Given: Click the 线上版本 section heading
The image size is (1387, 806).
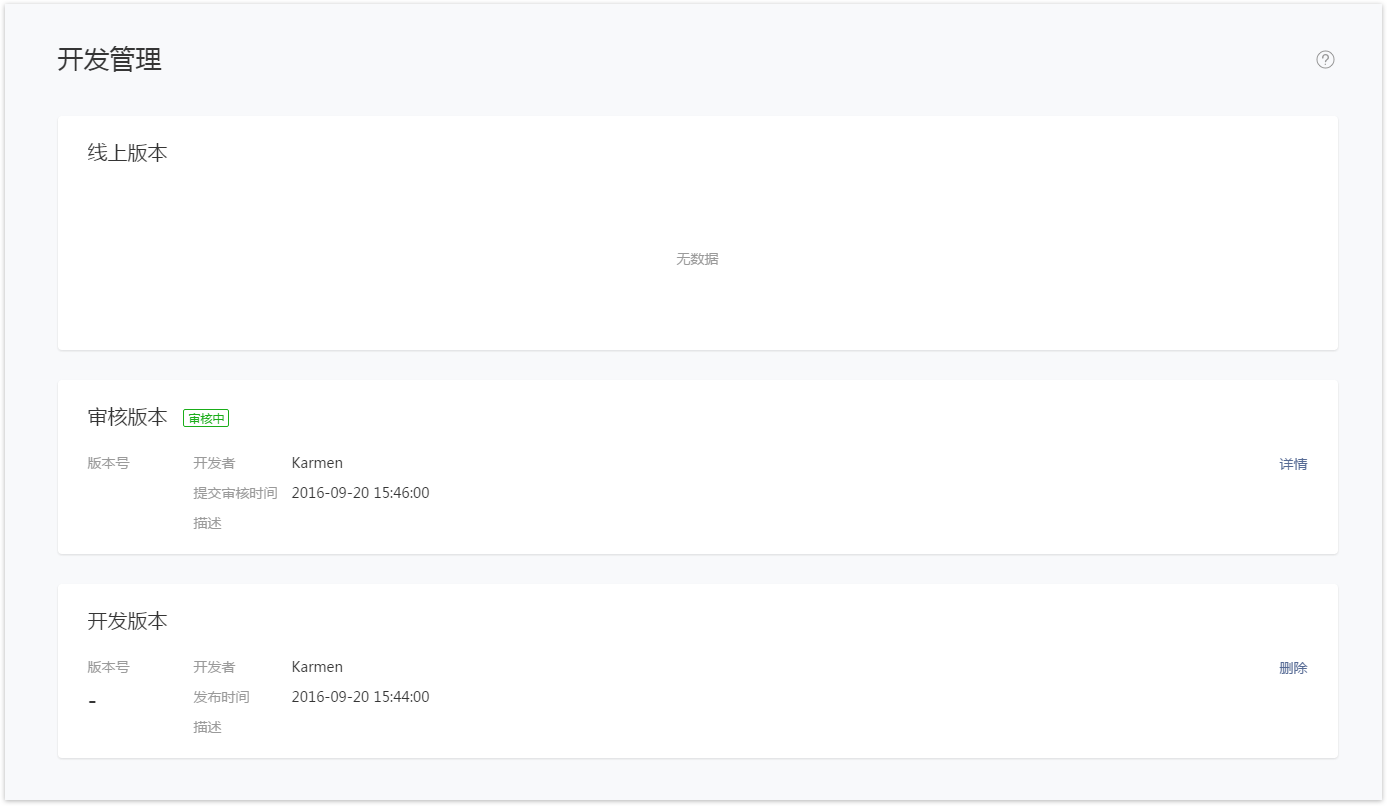Looking at the screenshot, I should [x=128, y=153].
